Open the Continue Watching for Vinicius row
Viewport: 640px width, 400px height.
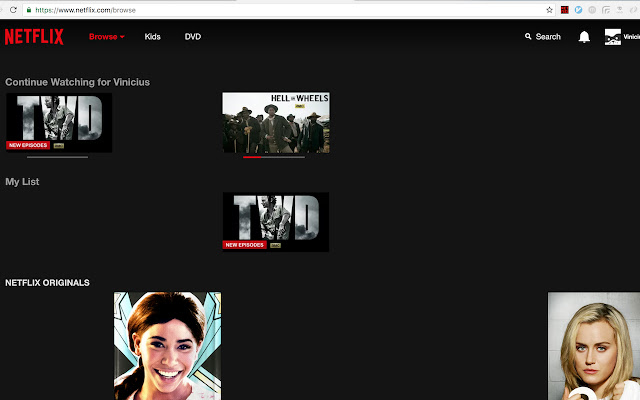pos(78,82)
